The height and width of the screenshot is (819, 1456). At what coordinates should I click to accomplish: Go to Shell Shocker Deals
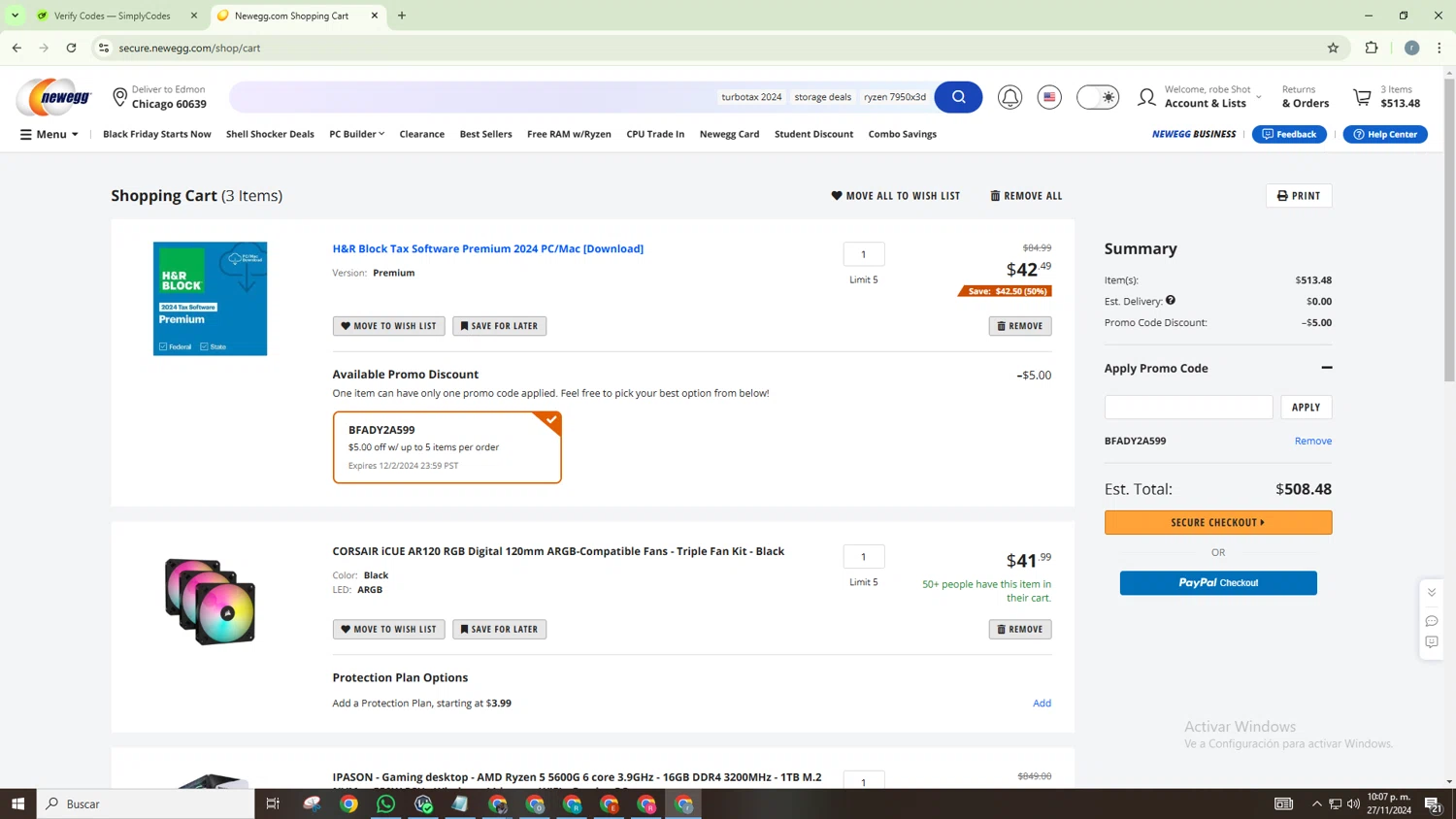coord(270,134)
